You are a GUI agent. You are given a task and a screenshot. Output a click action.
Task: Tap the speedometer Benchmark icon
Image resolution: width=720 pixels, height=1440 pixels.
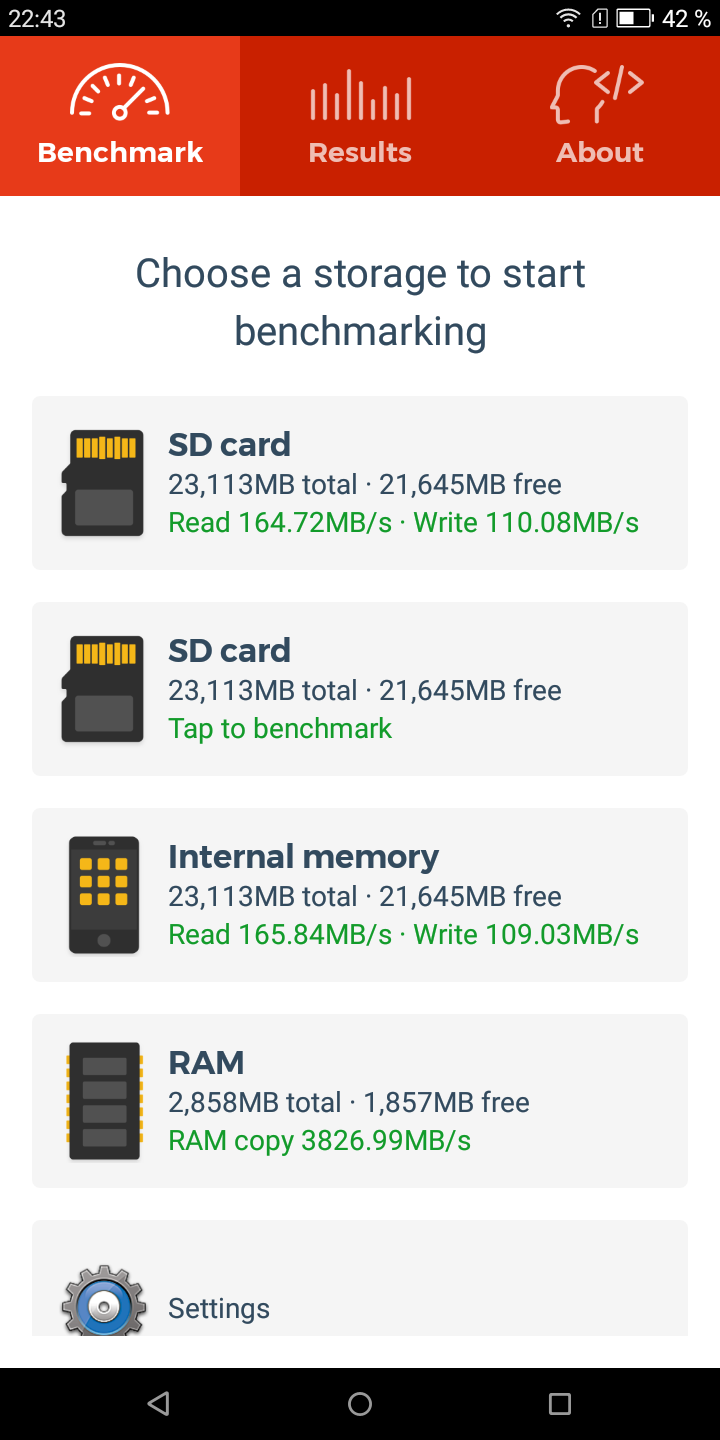coord(120,94)
